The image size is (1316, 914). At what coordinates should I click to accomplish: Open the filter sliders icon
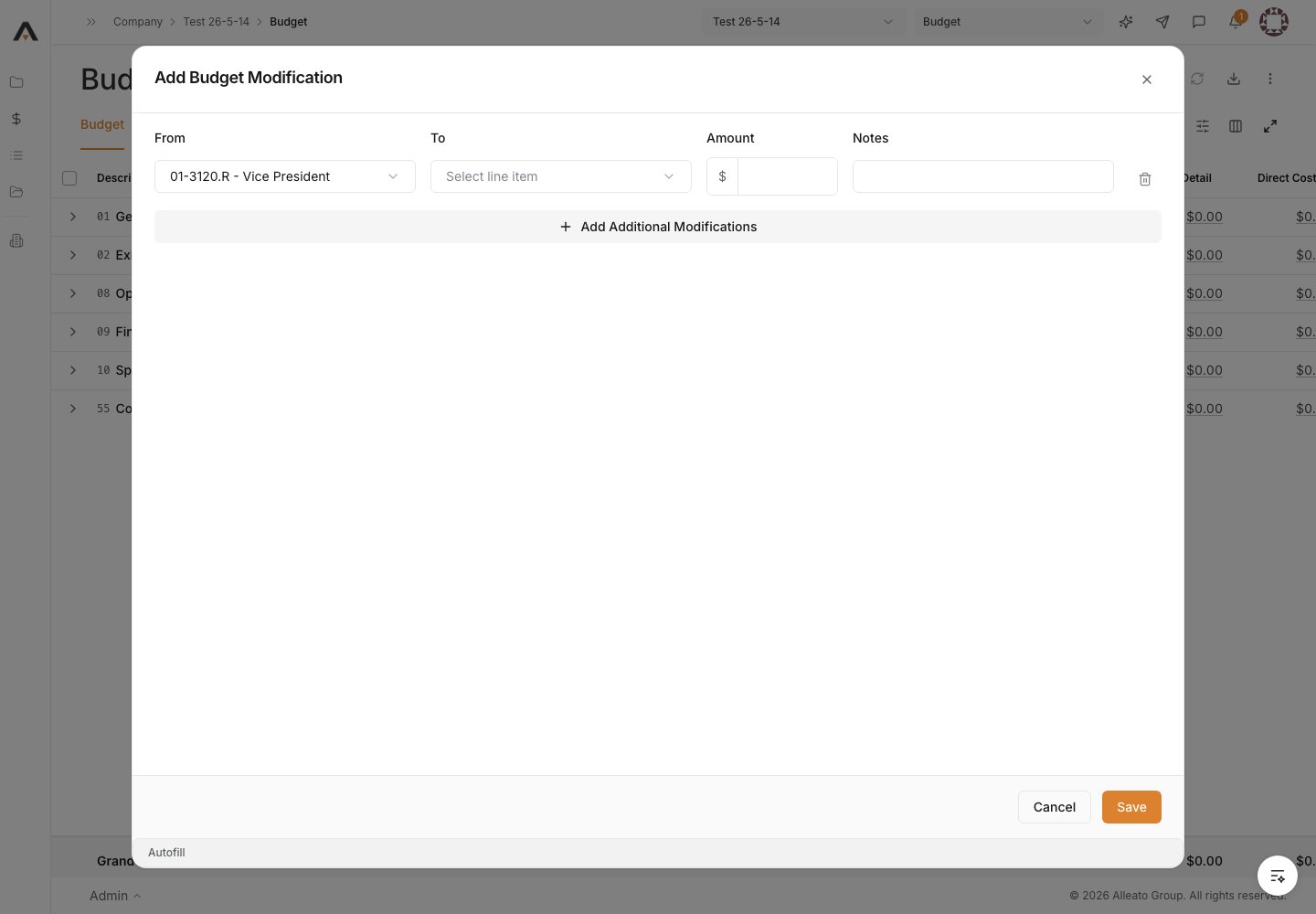point(1203,126)
